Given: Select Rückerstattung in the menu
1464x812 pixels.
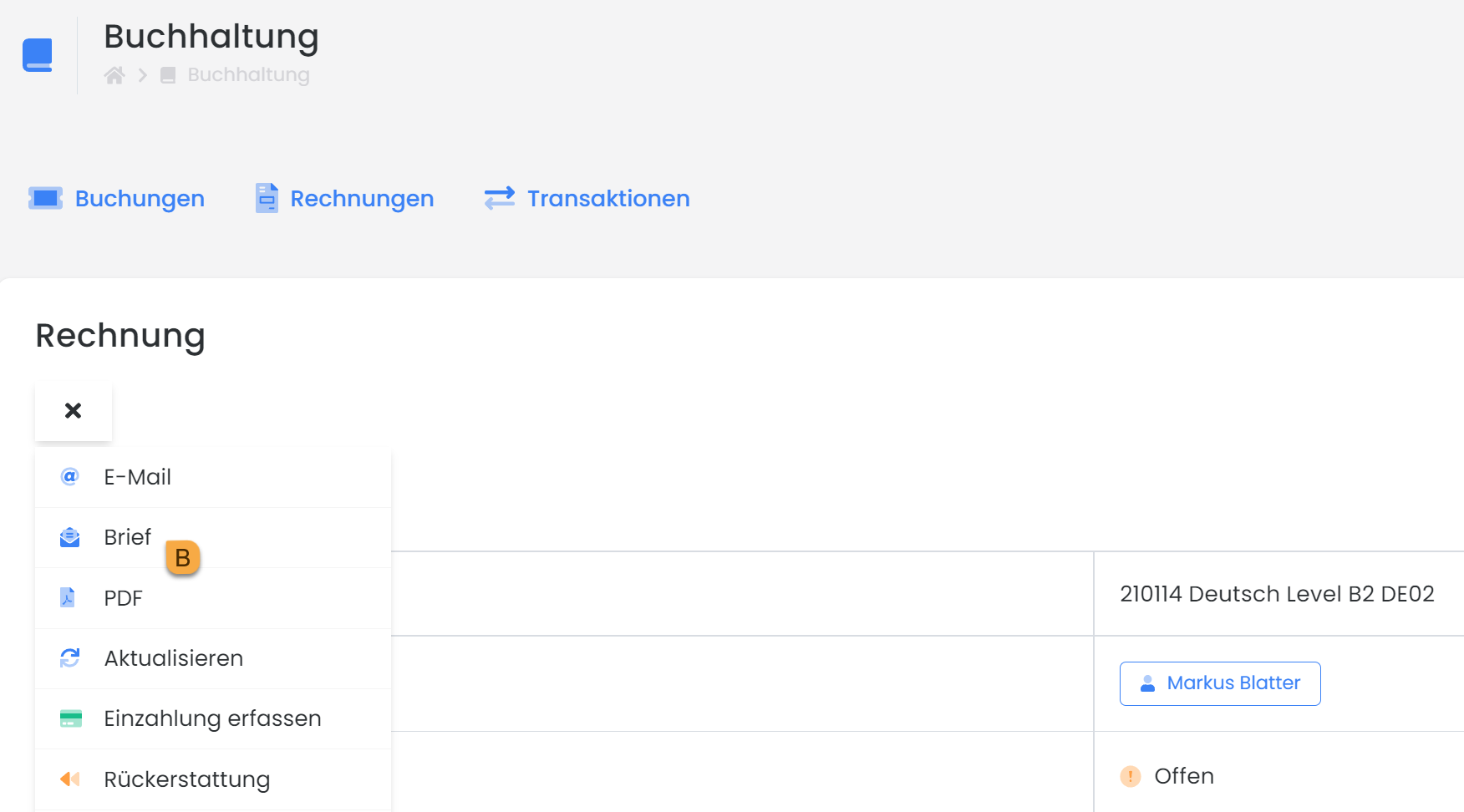Looking at the screenshot, I should tap(186, 779).
